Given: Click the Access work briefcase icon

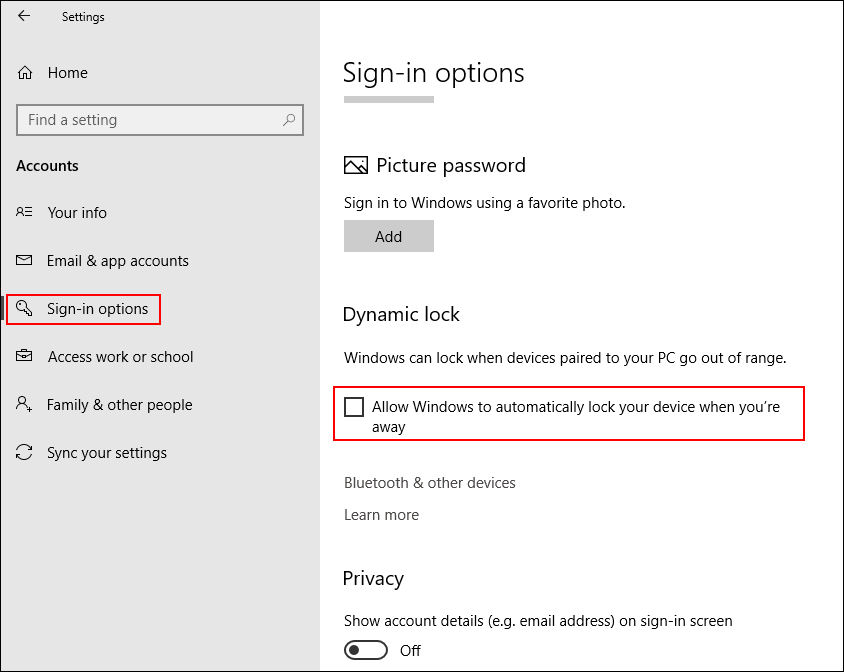Looking at the screenshot, I should pyautogui.click(x=24, y=356).
